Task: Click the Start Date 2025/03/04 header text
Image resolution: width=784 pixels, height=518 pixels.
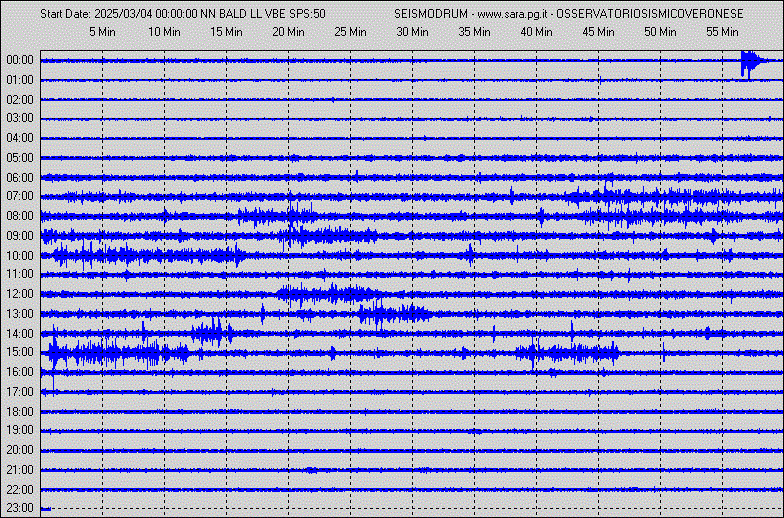Action: pos(98,14)
